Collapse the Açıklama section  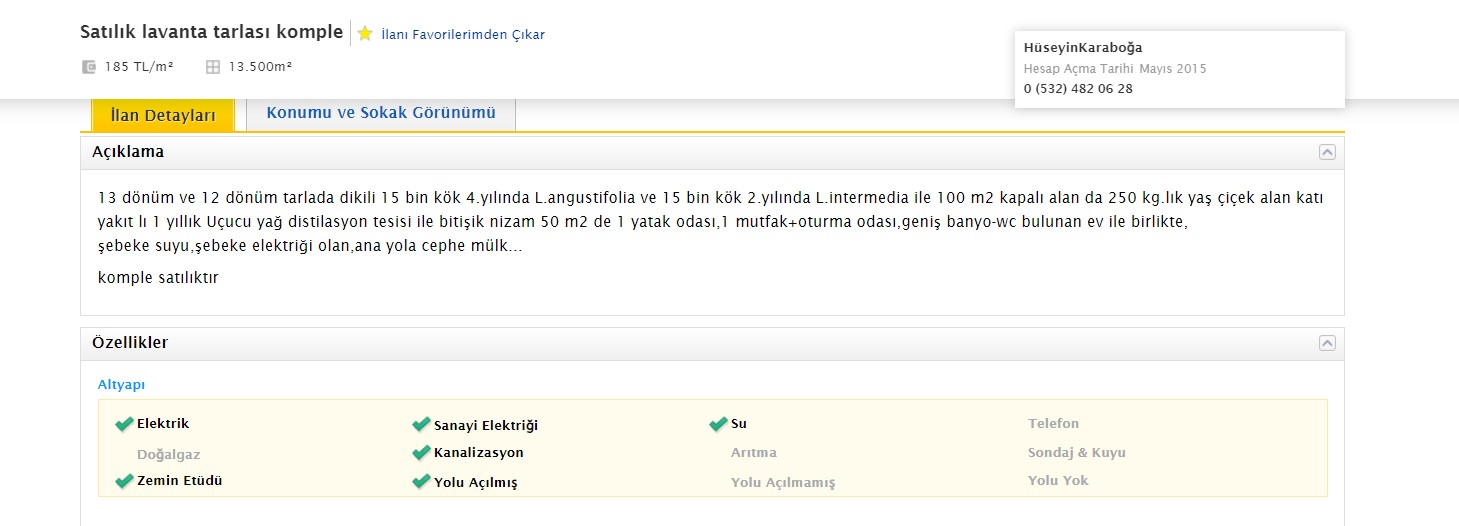point(1327,152)
